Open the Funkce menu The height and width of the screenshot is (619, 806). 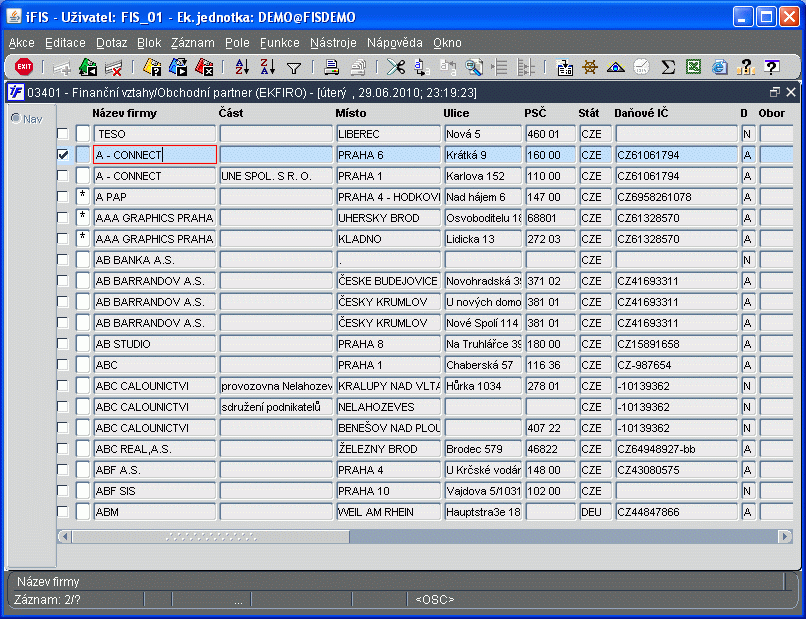280,43
